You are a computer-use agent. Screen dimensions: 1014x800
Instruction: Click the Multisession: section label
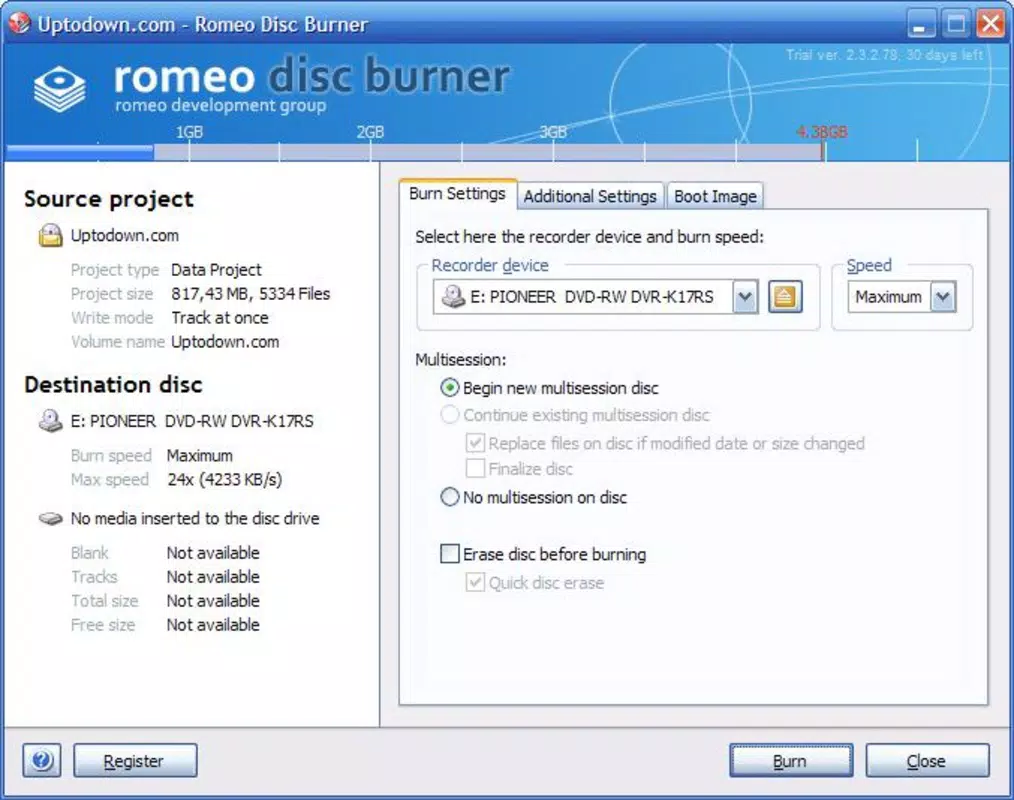pos(460,360)
